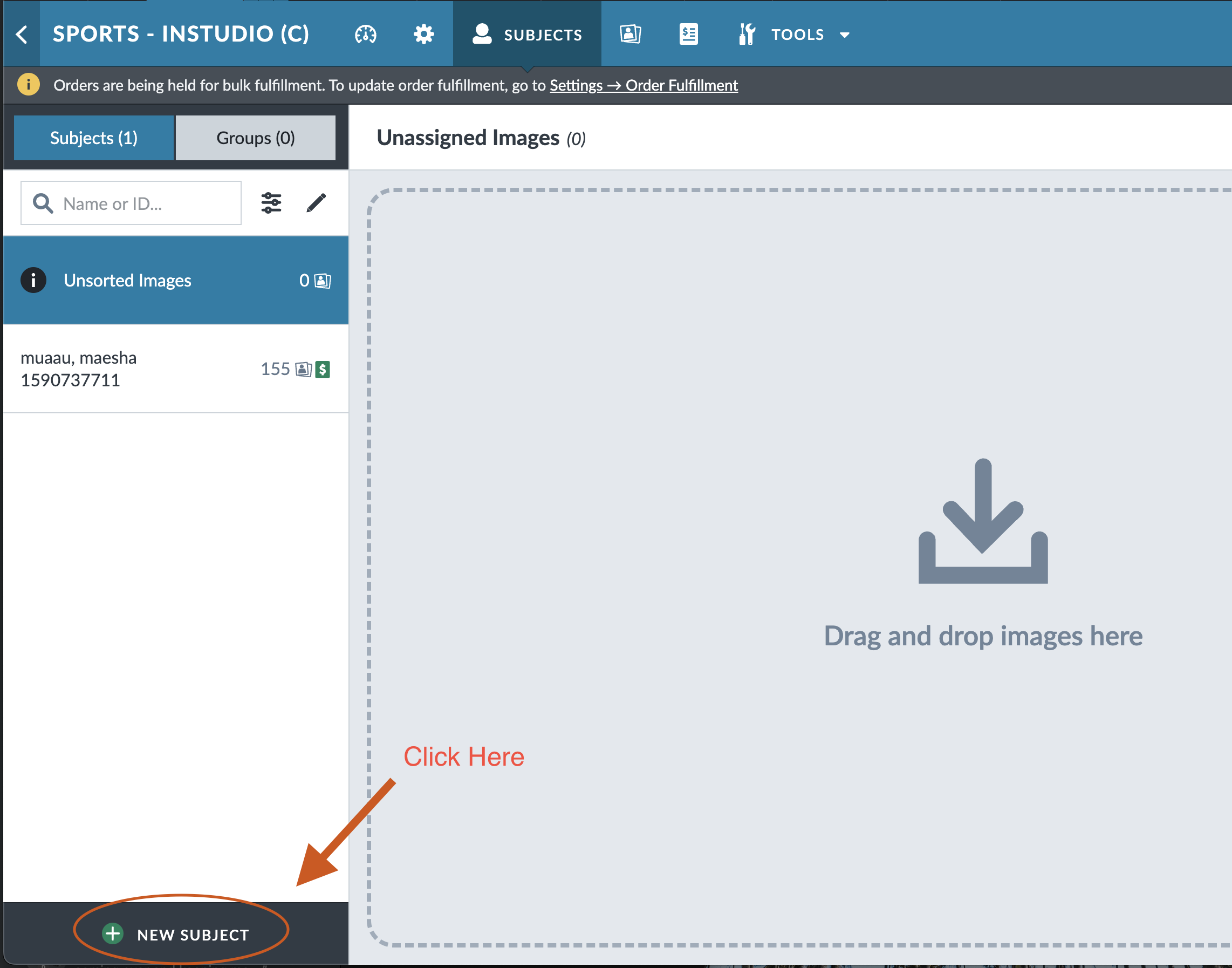Switch to the Subjects (1) tab

[x=94, y=138]
